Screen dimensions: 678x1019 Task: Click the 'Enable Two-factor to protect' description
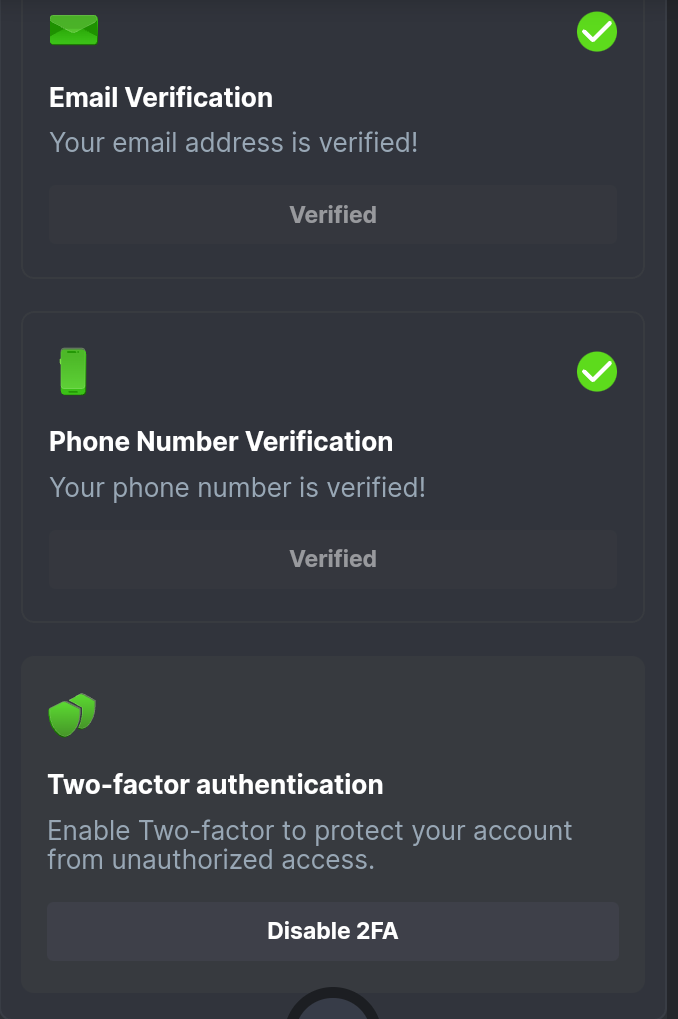310,831
